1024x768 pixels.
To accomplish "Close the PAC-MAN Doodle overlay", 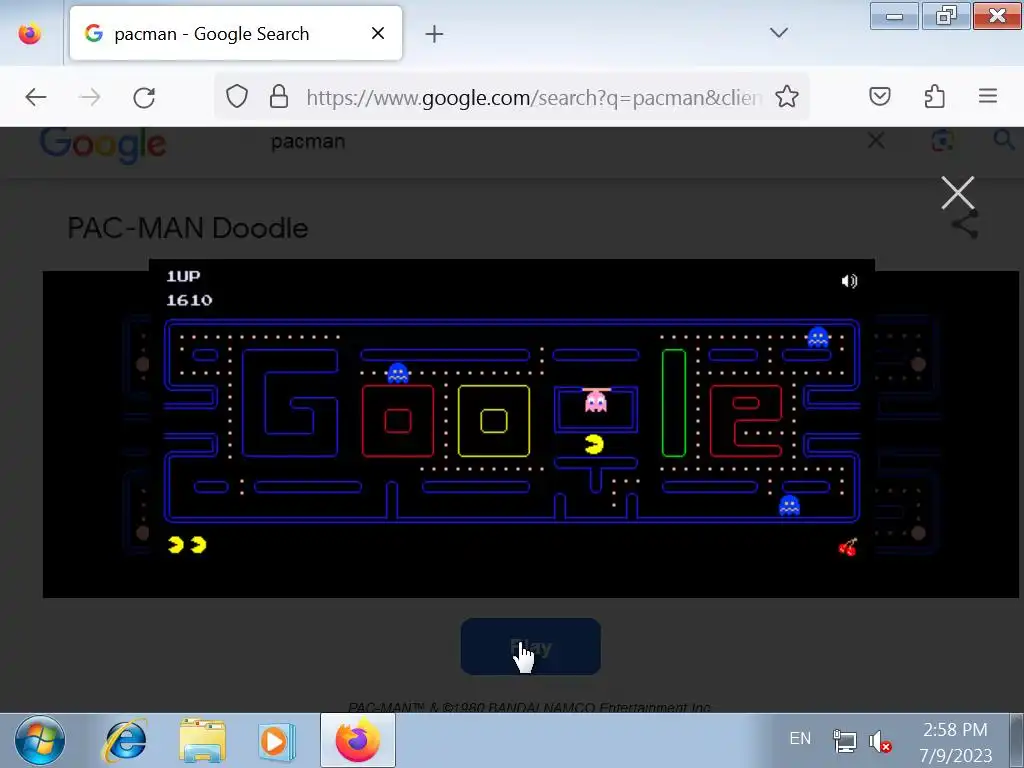I will pos(957,193).
